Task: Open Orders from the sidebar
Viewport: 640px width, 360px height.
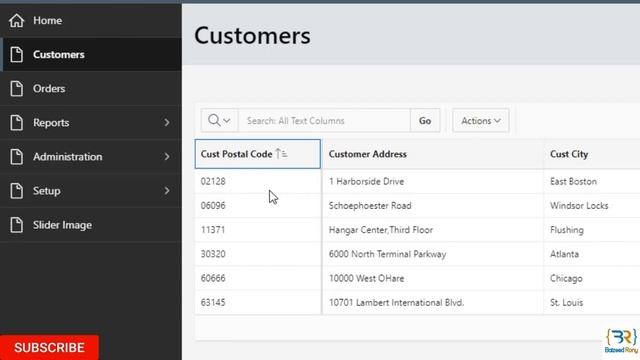Action: click(91, 89)
